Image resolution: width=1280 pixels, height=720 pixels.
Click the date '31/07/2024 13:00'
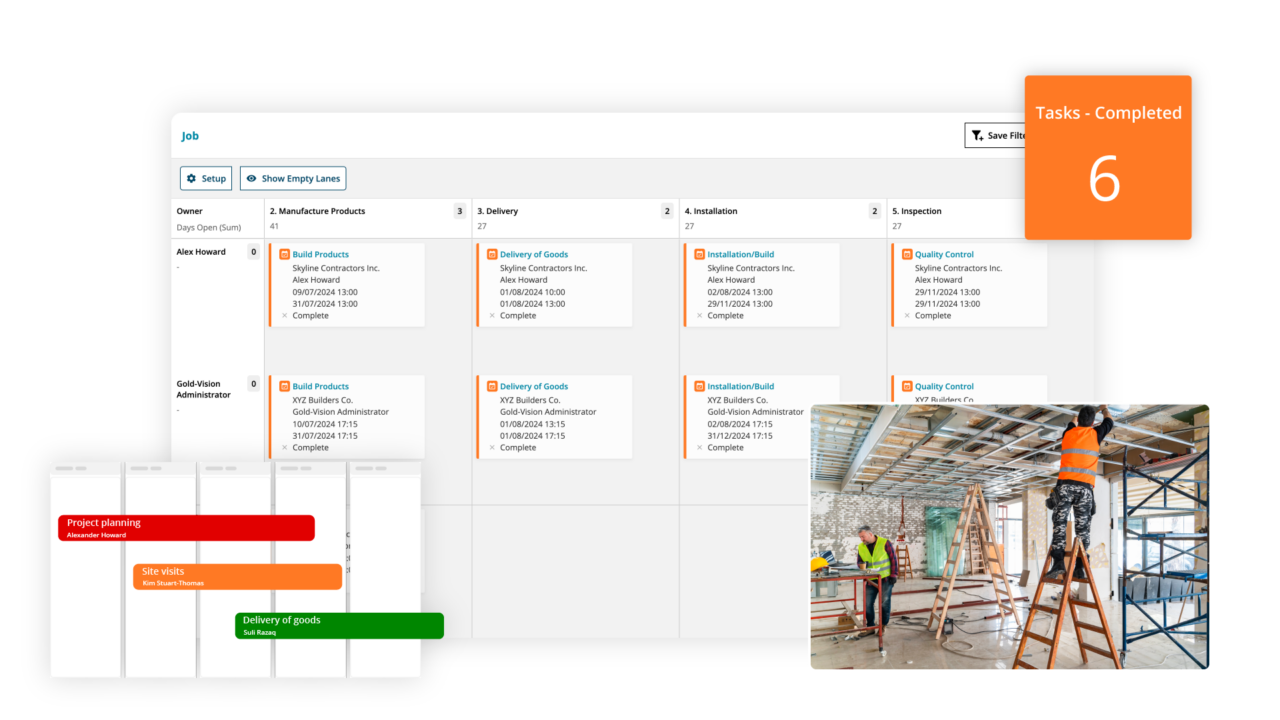pyautogui.click(x=325, y=304)
